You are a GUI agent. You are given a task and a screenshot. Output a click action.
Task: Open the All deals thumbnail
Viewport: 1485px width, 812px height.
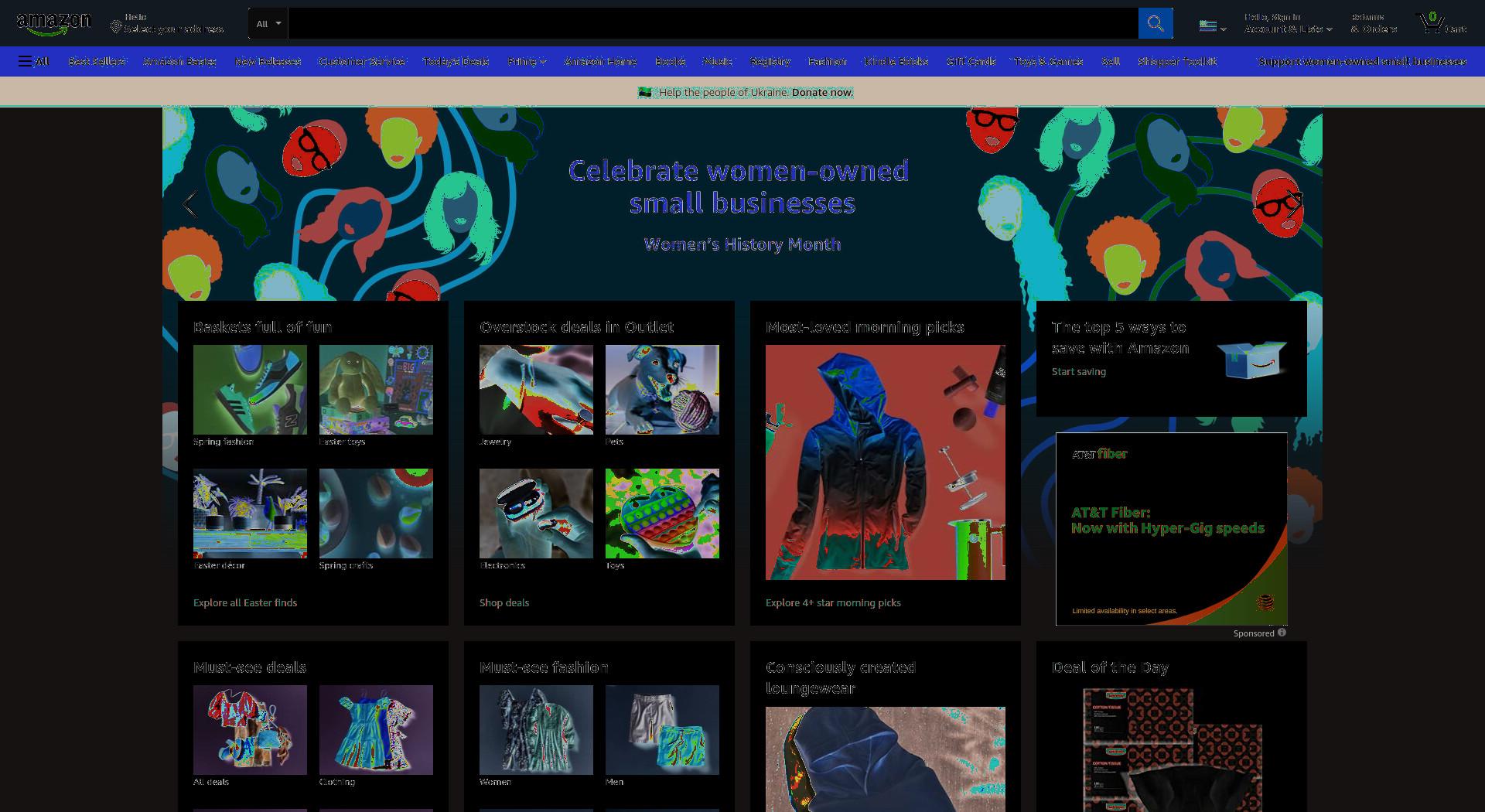click(250, 730)
